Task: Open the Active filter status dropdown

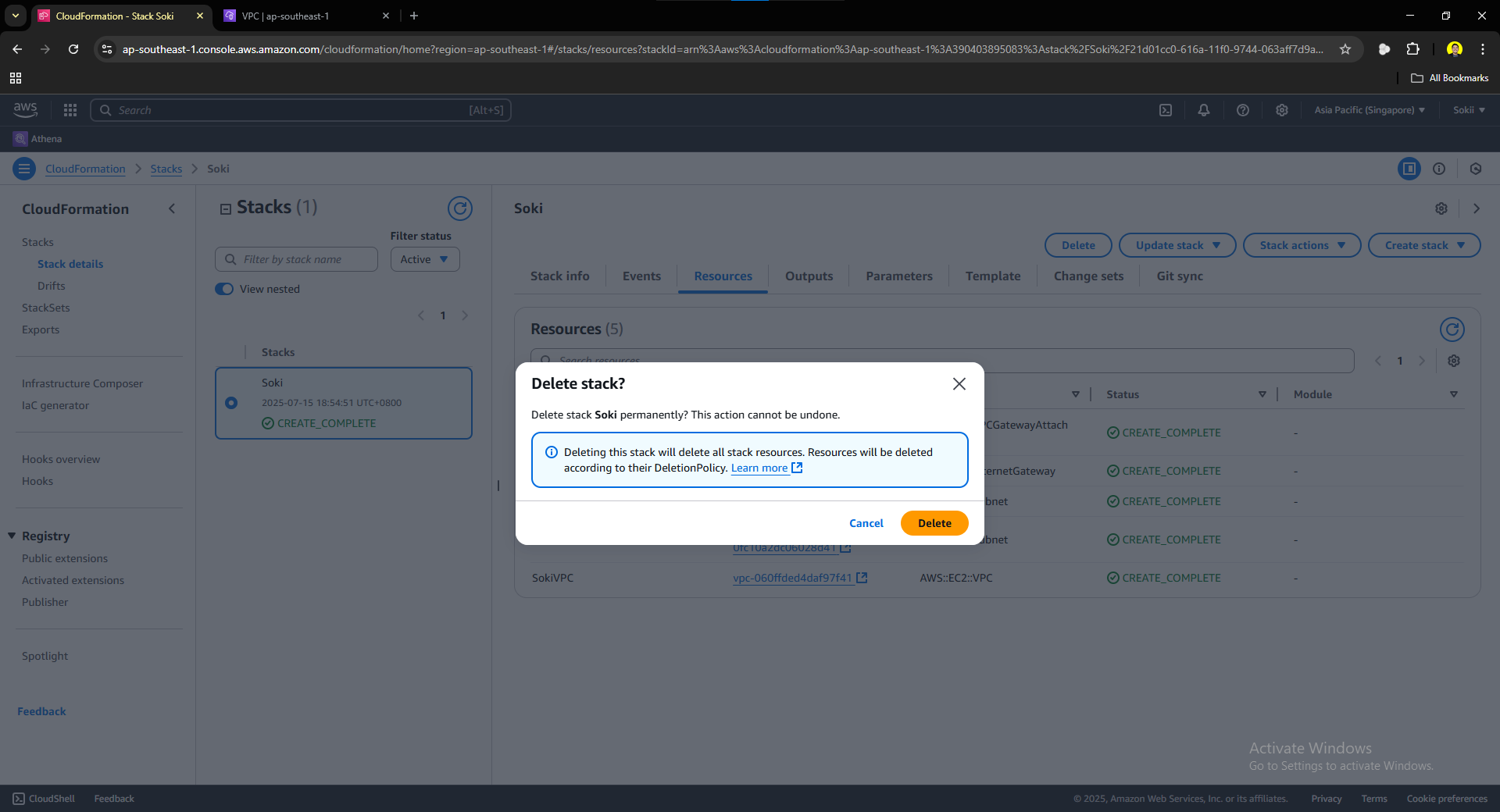Action: pos(424,259)
